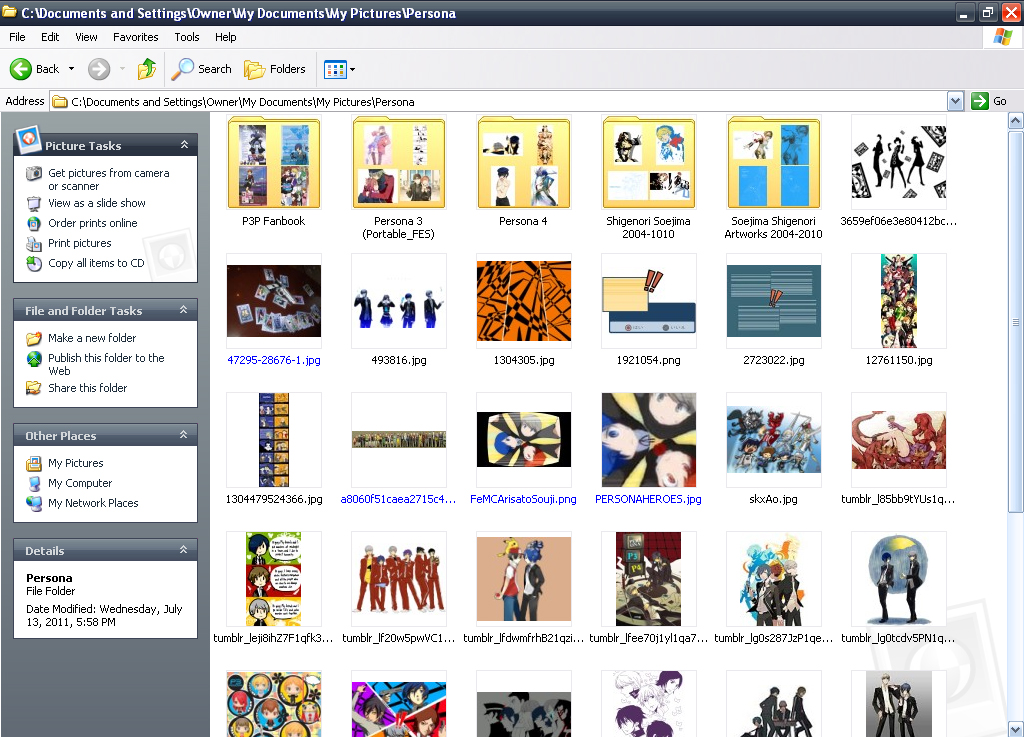1024x737 pixels.
Task: Click the scrollbar down arrow
Action: (x=1016, y=729)
